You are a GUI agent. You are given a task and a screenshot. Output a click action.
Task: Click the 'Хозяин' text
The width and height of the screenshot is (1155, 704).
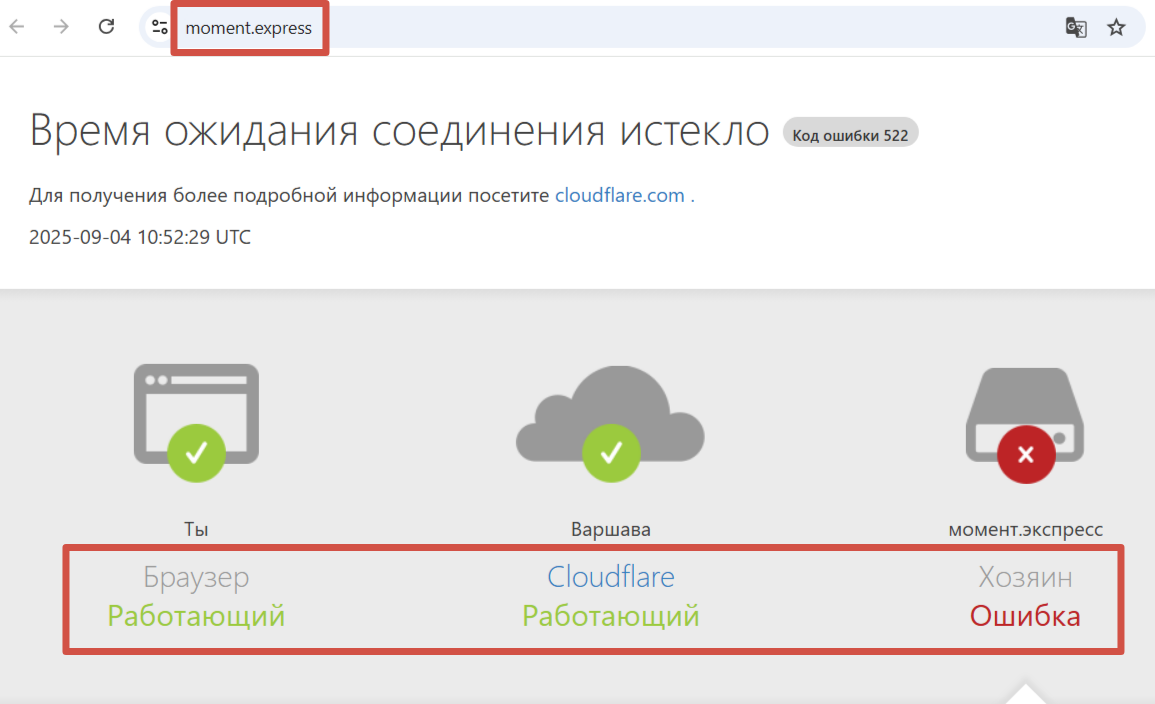pos(1025,577)
